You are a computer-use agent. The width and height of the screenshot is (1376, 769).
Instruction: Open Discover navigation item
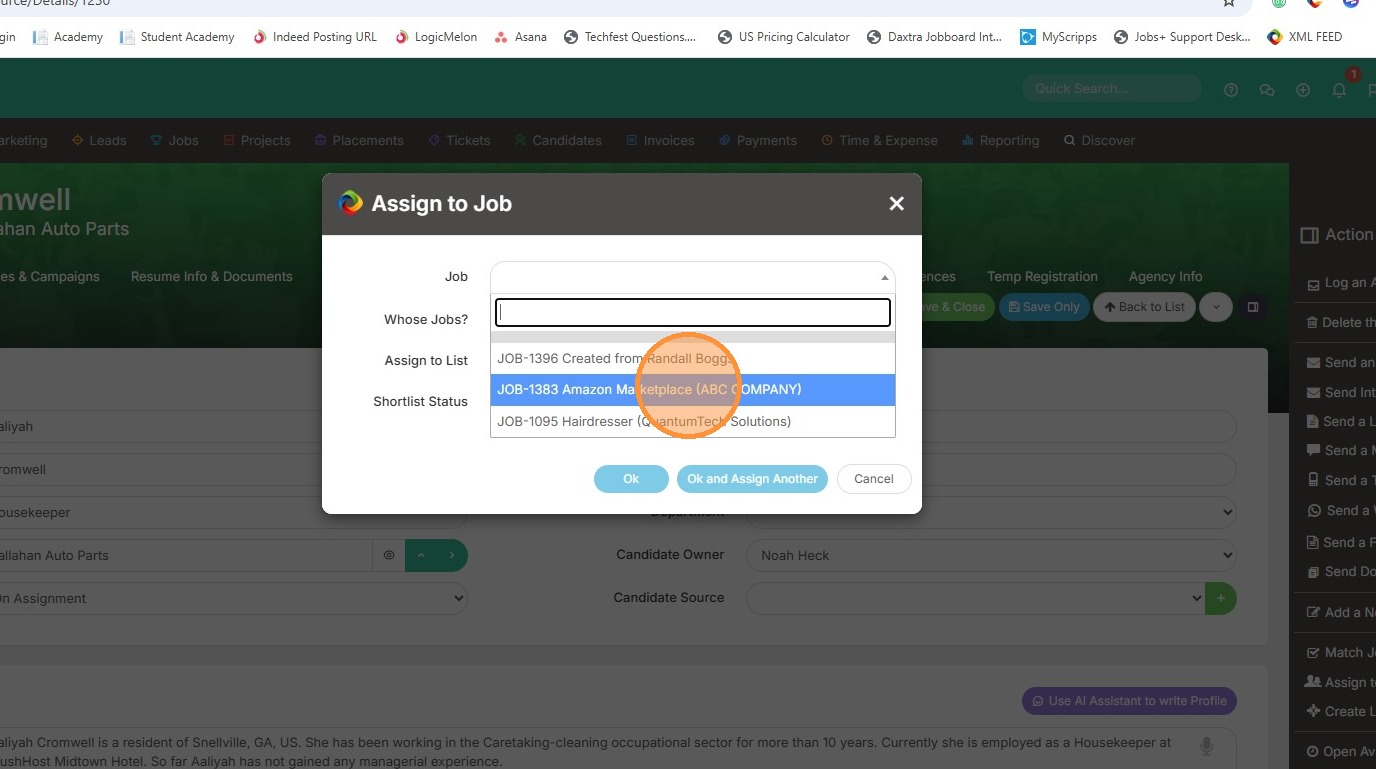click(x=1099, y=141)
